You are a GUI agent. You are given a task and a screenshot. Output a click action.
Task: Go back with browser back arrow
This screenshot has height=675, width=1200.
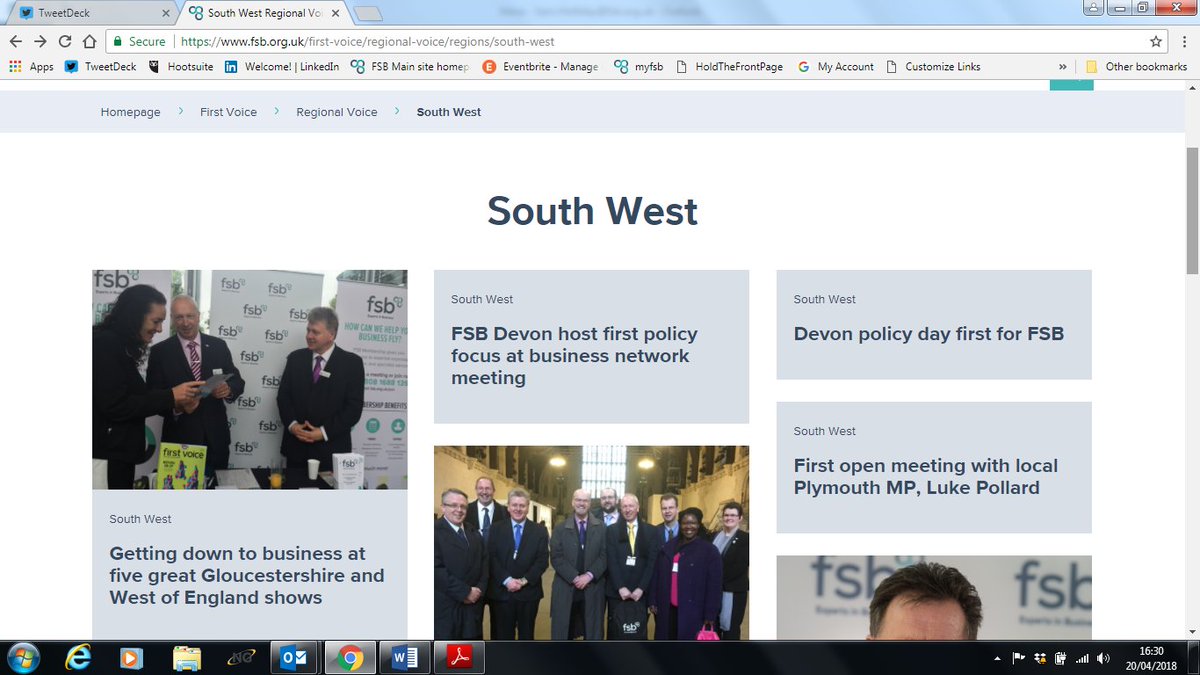(x=15, y=42)
